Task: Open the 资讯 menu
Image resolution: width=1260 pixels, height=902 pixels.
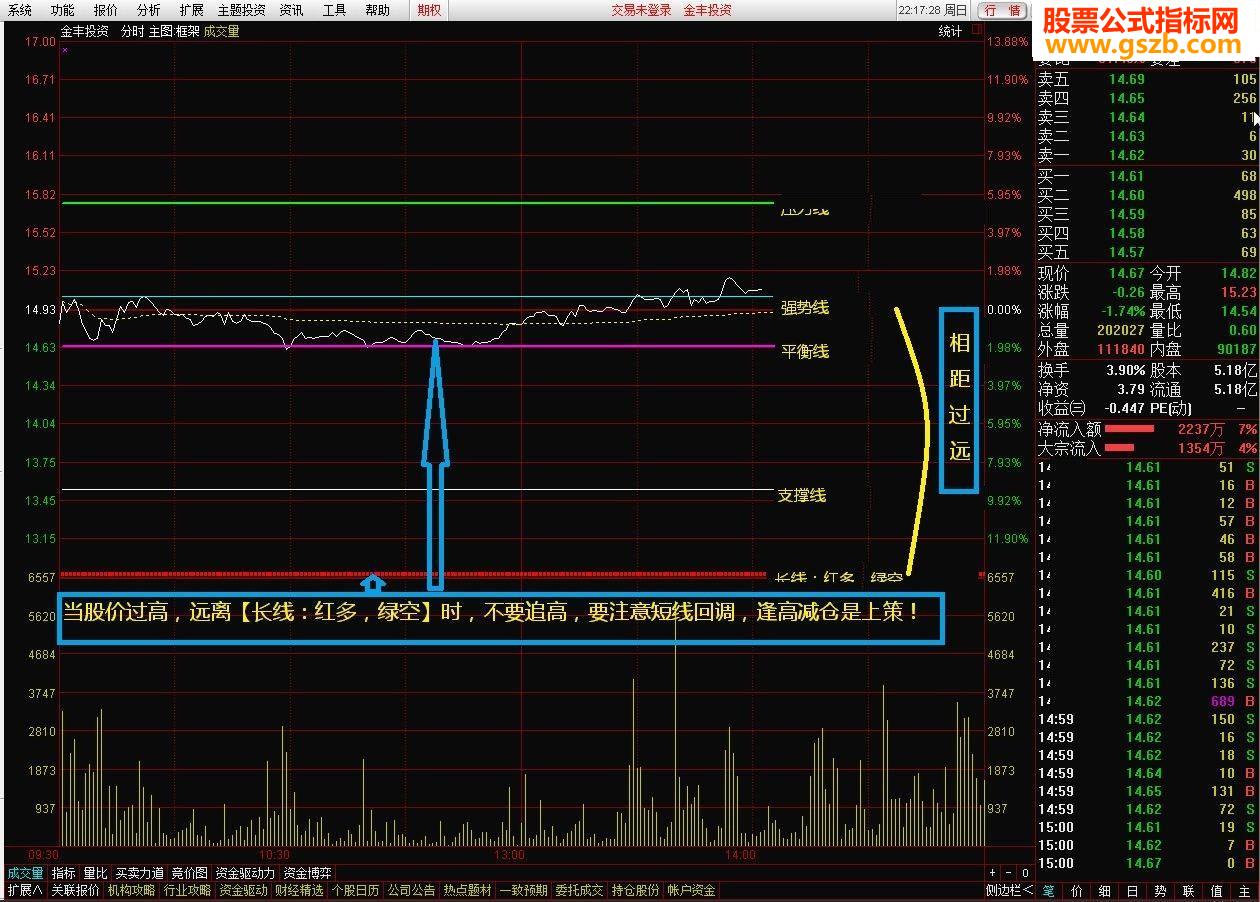Action: pos(291,10)
